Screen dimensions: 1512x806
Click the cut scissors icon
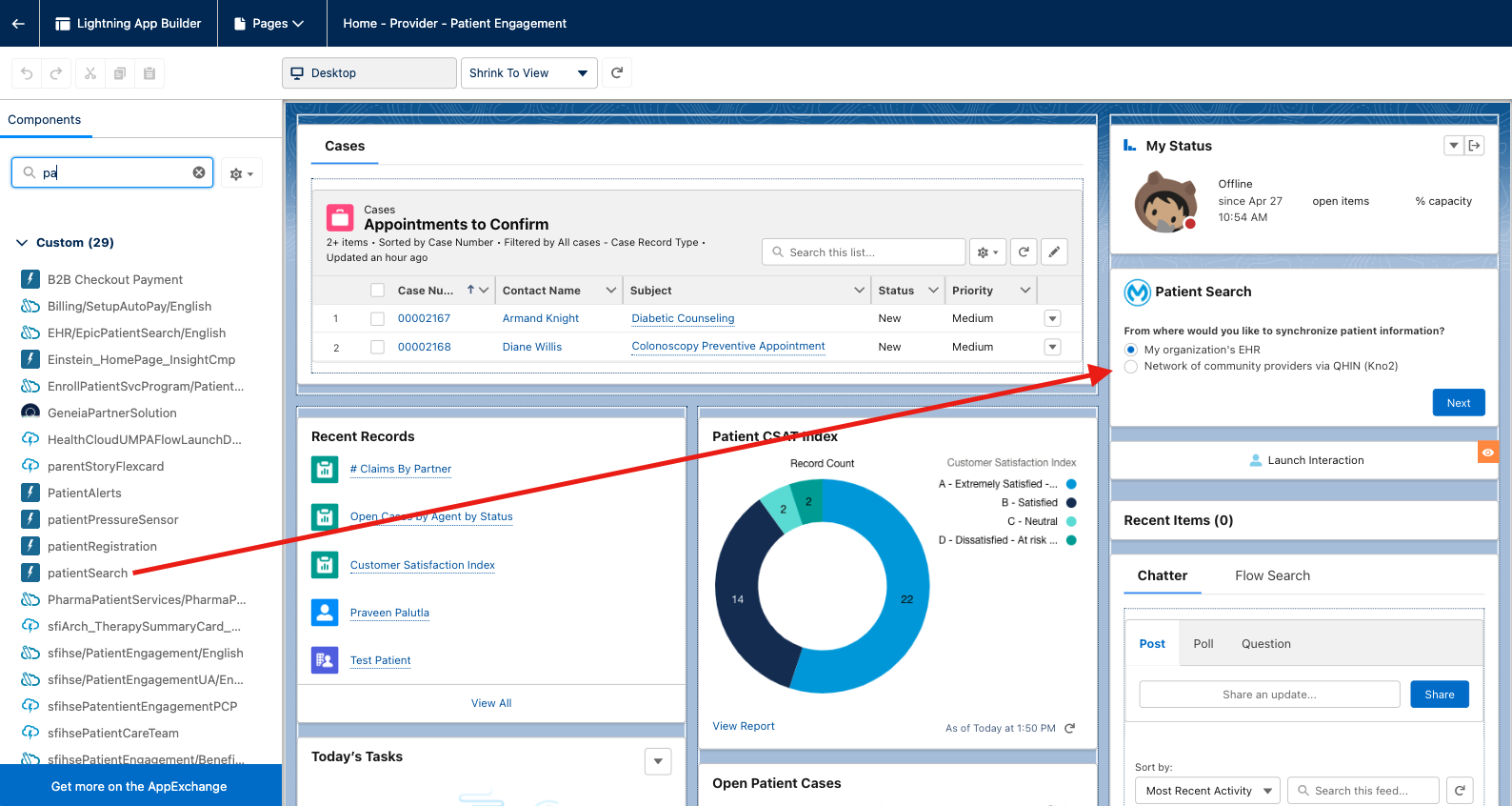point(90,73)
